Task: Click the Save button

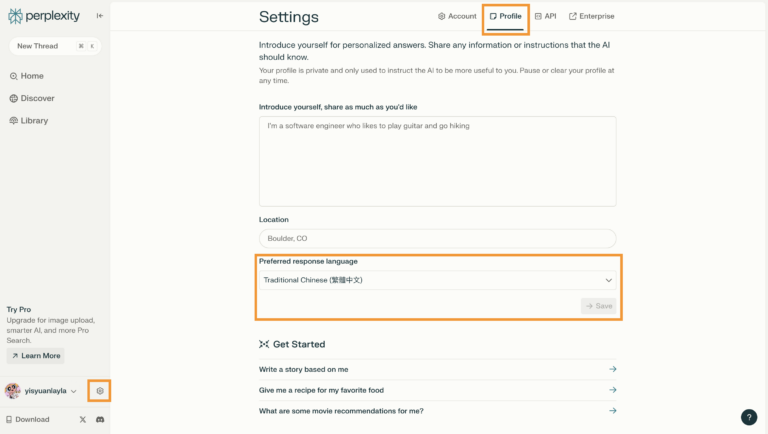Action: (x=599, y=306)
